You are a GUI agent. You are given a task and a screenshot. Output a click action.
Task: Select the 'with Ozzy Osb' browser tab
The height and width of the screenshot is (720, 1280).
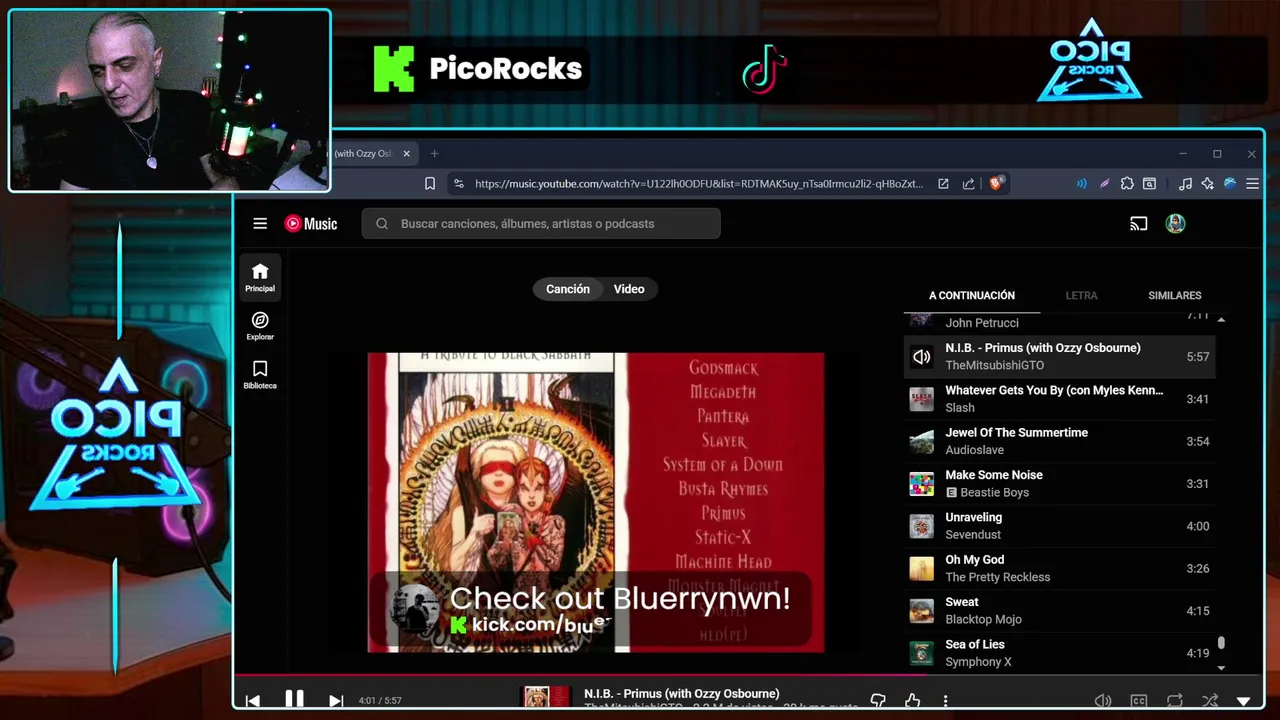pos(364,154)
